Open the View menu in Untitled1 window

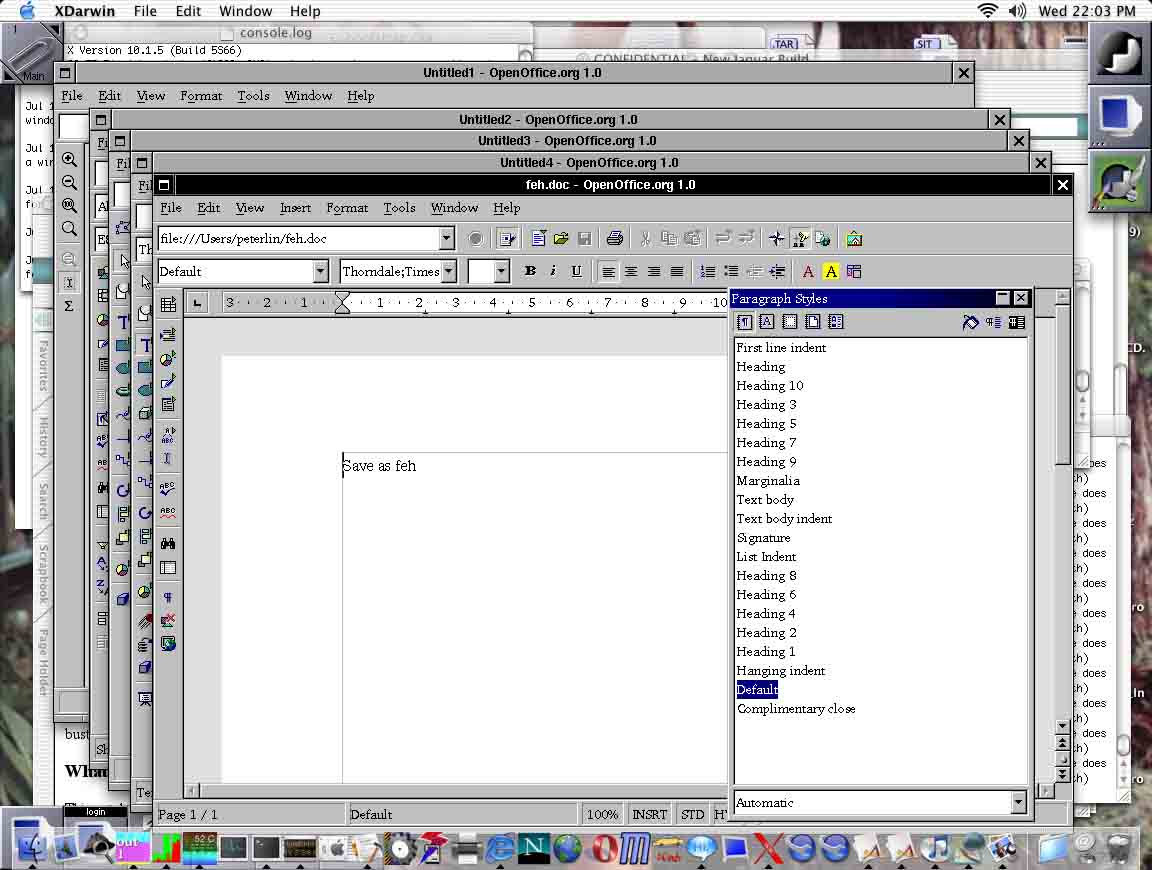[x=151, y=96]
